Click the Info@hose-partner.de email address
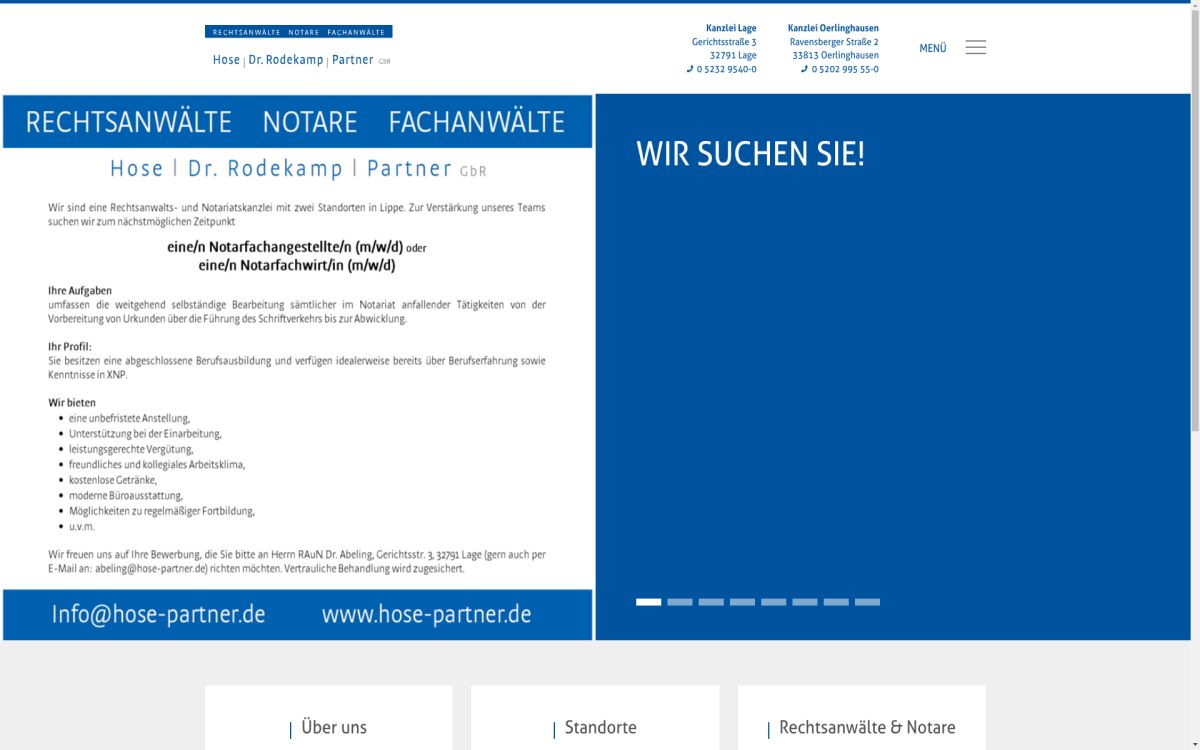This screenshot has width=1200, height=750. click(x=159, y=615)
